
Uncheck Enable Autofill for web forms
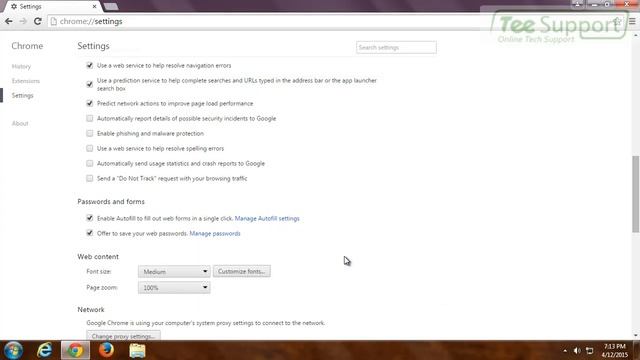[89, 218]
